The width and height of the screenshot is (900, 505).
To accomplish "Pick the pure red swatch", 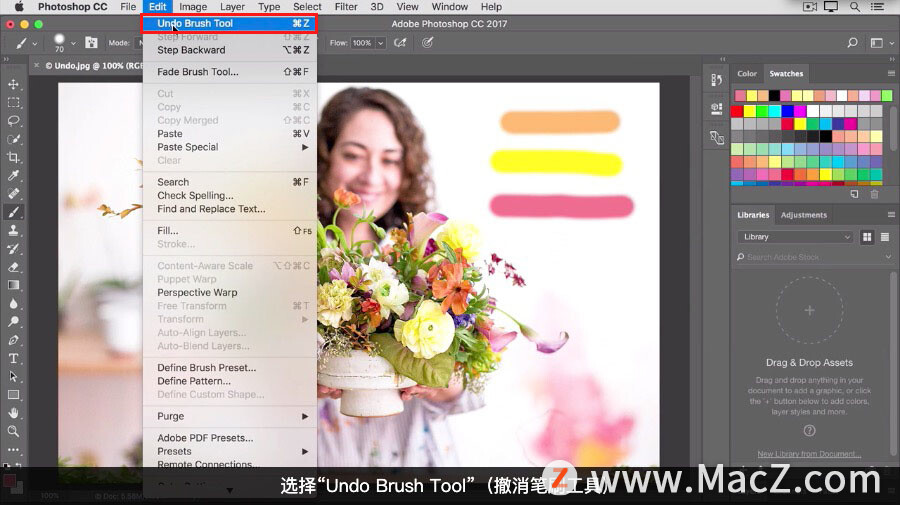I will [737, 111].
